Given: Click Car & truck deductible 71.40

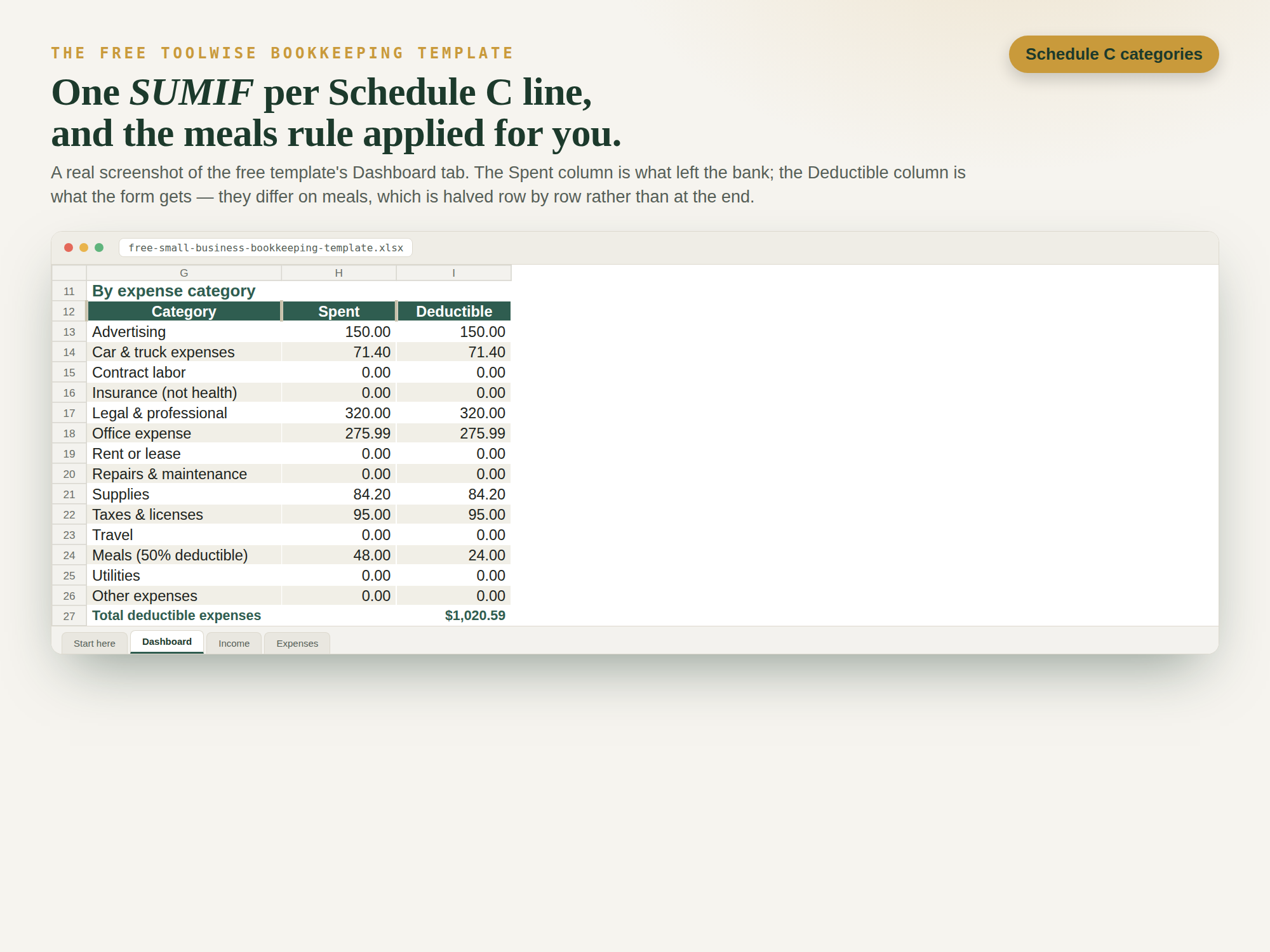Looking at the screenshot, I should tap(454, 352).
